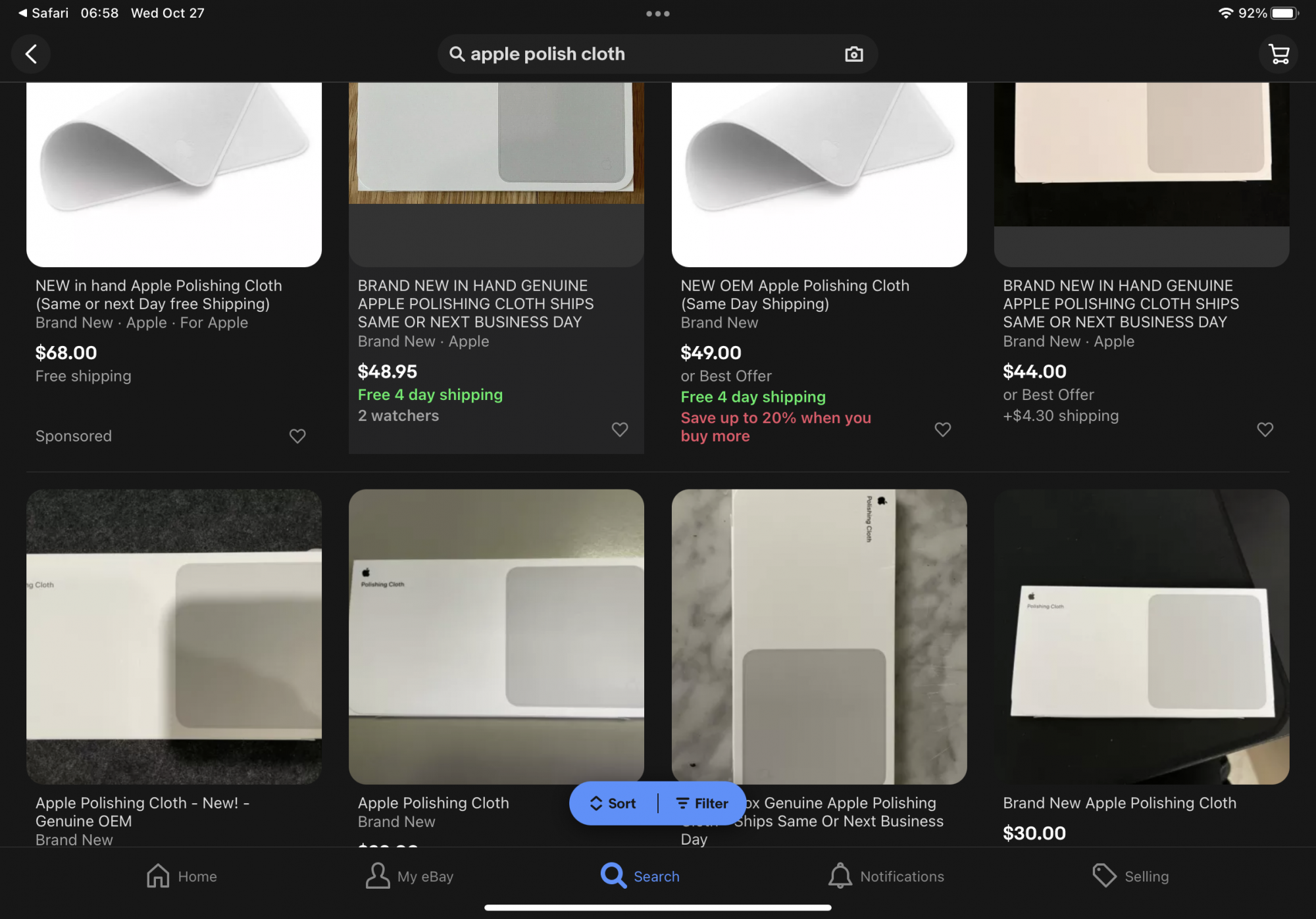1316x919 pixels.
Task: Tap the Selling tag icon
Action: tap(1104, 876)
